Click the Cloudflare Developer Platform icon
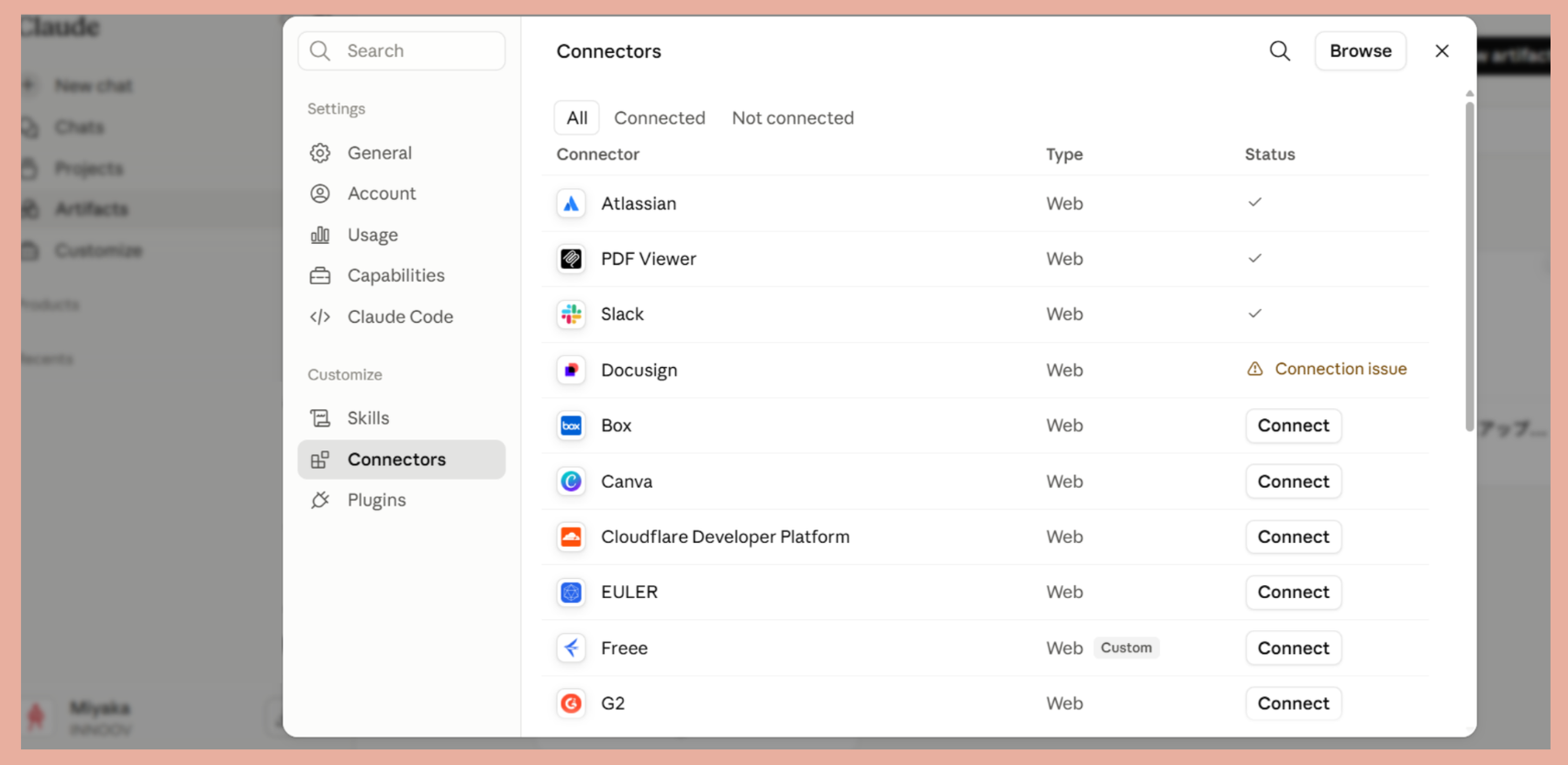Image resolution: width=1568 pixels, height=765 pixels. click(571, 537)
